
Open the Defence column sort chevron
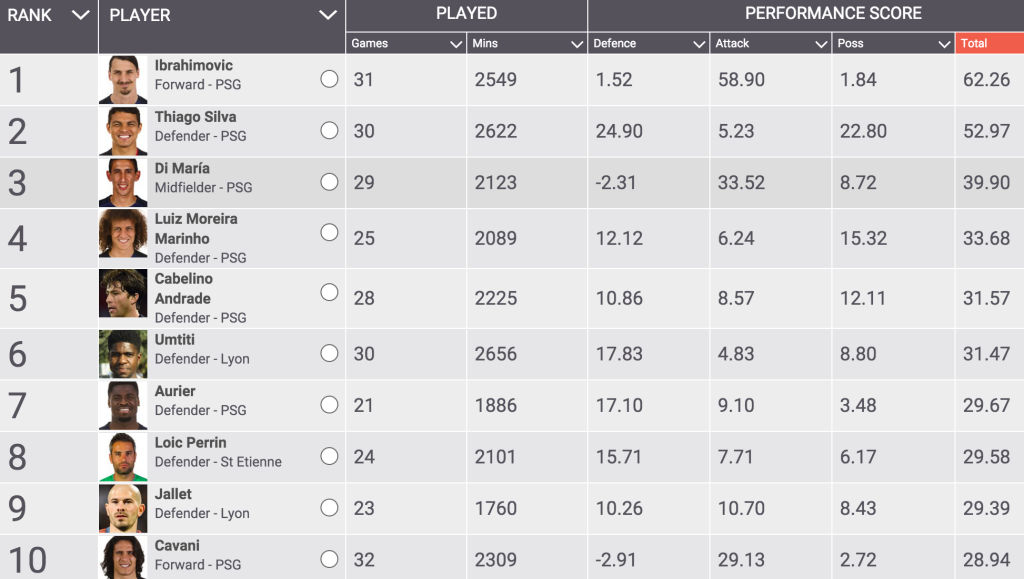(x=699, y=44)
